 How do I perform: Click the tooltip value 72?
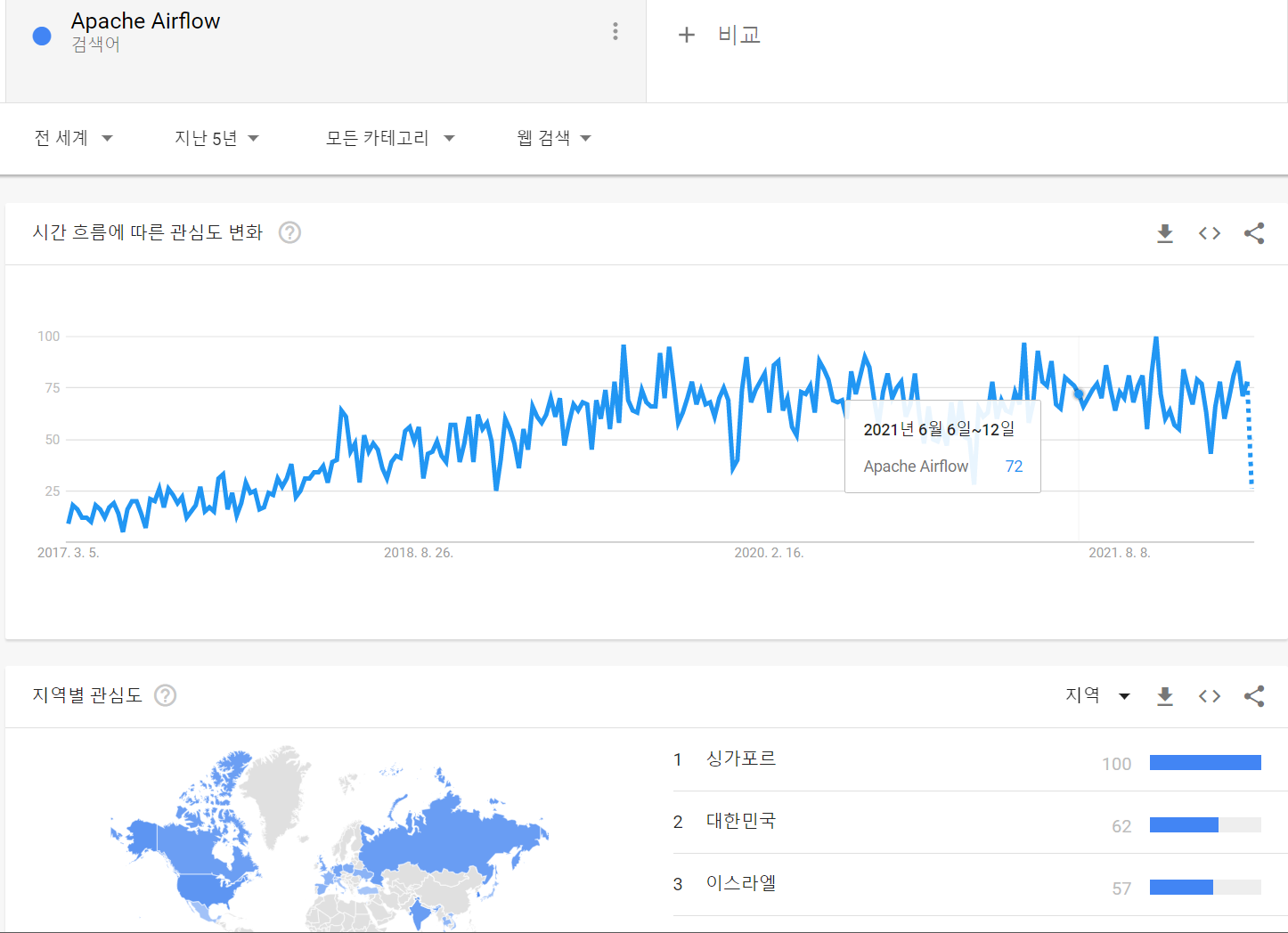[1014, 466]
